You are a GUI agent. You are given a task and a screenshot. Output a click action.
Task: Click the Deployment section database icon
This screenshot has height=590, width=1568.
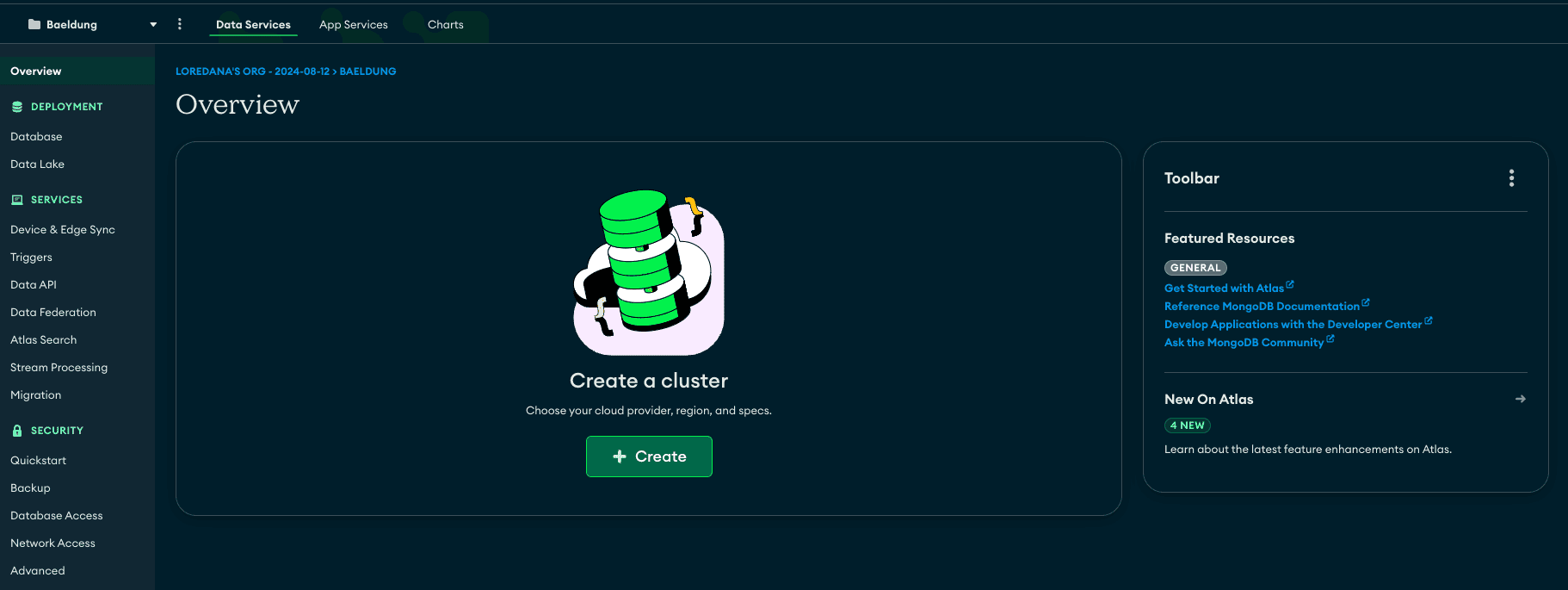(x=17, y=107)
